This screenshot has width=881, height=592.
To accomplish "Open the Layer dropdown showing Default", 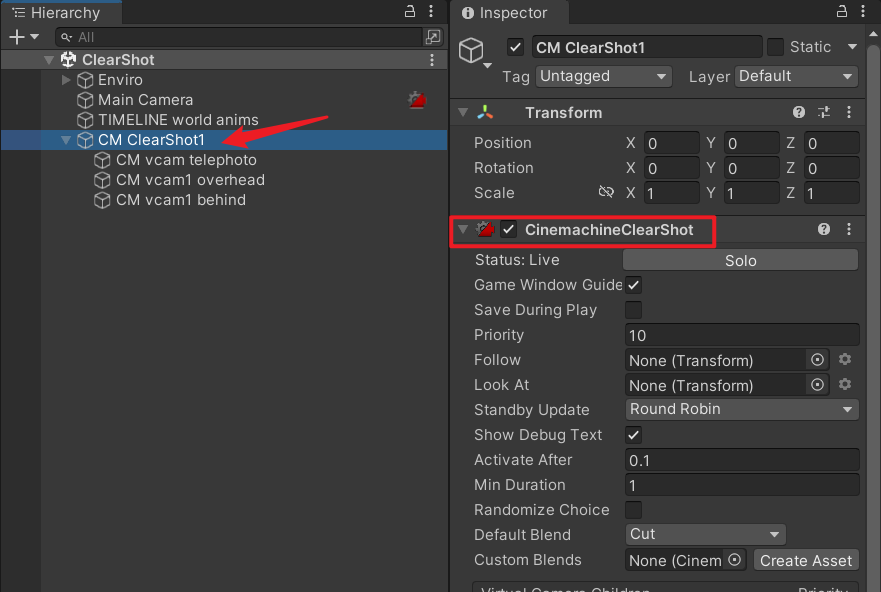I will (796, 76).
